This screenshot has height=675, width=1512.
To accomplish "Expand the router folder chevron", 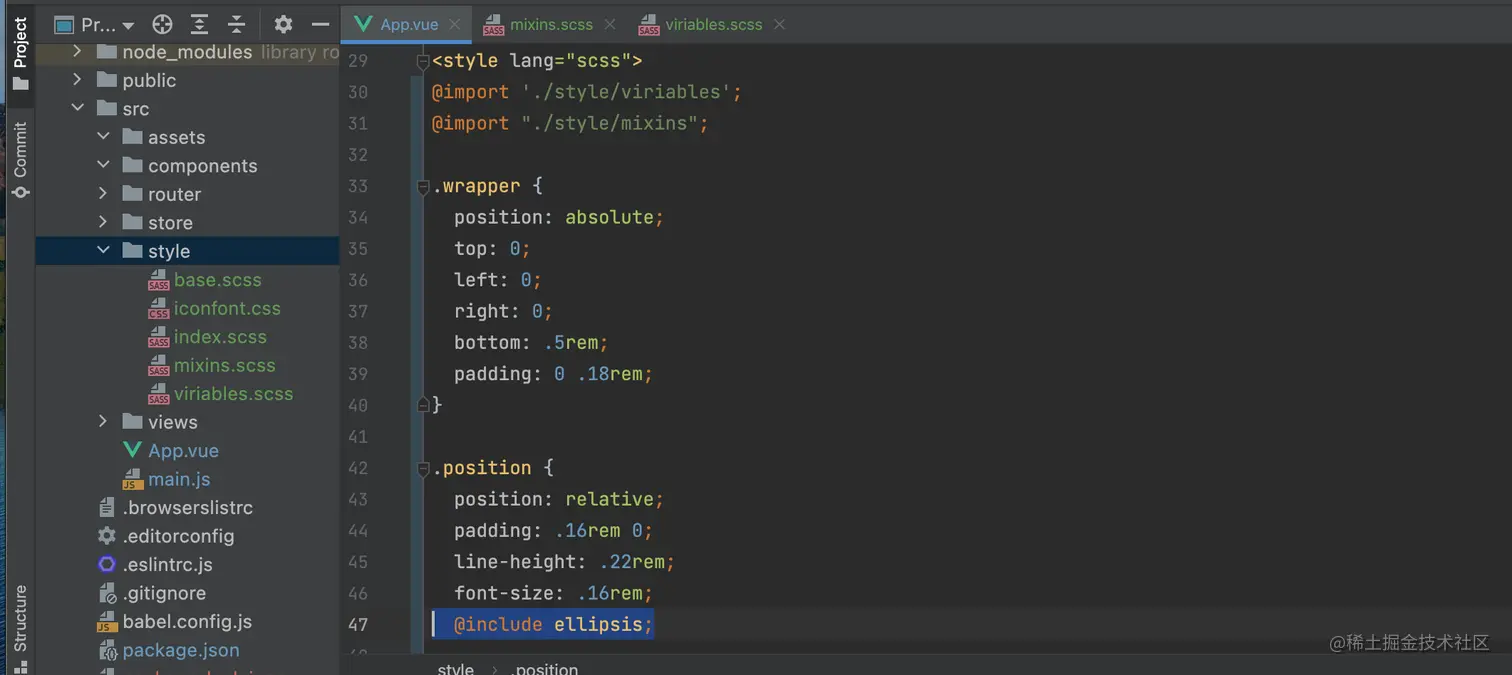I will point(103,194).
